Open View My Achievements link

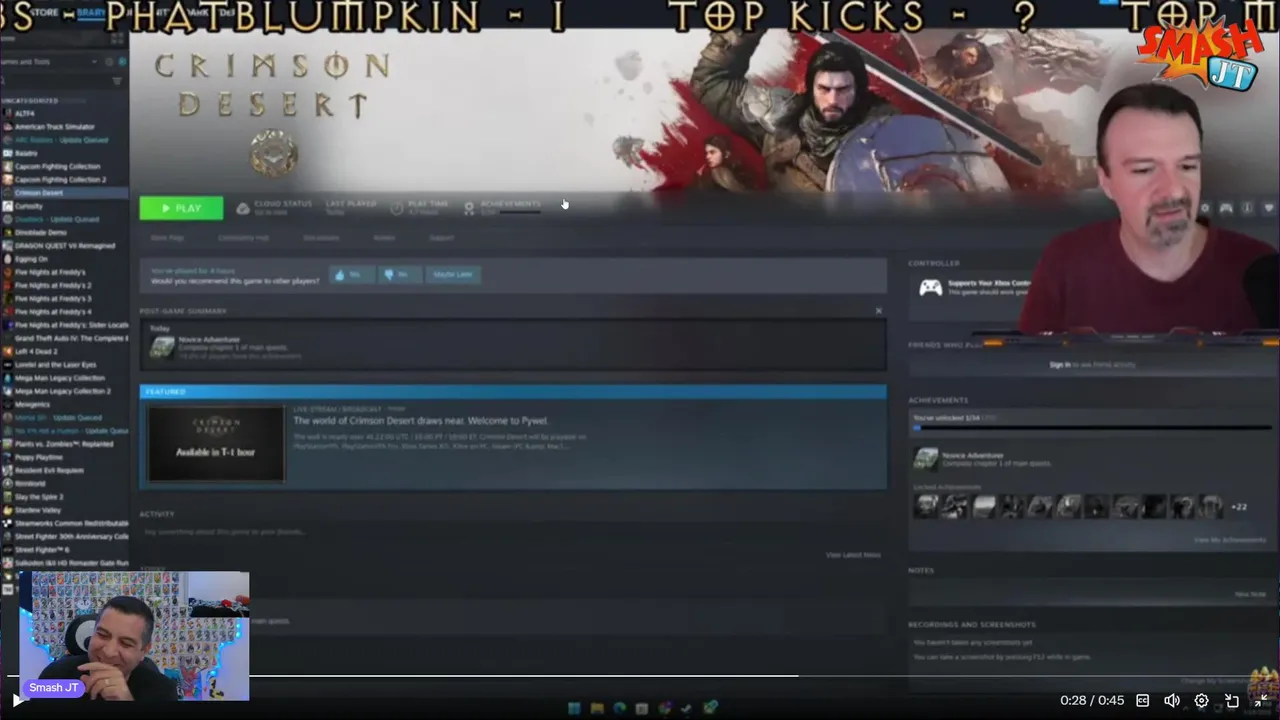click(x=1230, y=540)
